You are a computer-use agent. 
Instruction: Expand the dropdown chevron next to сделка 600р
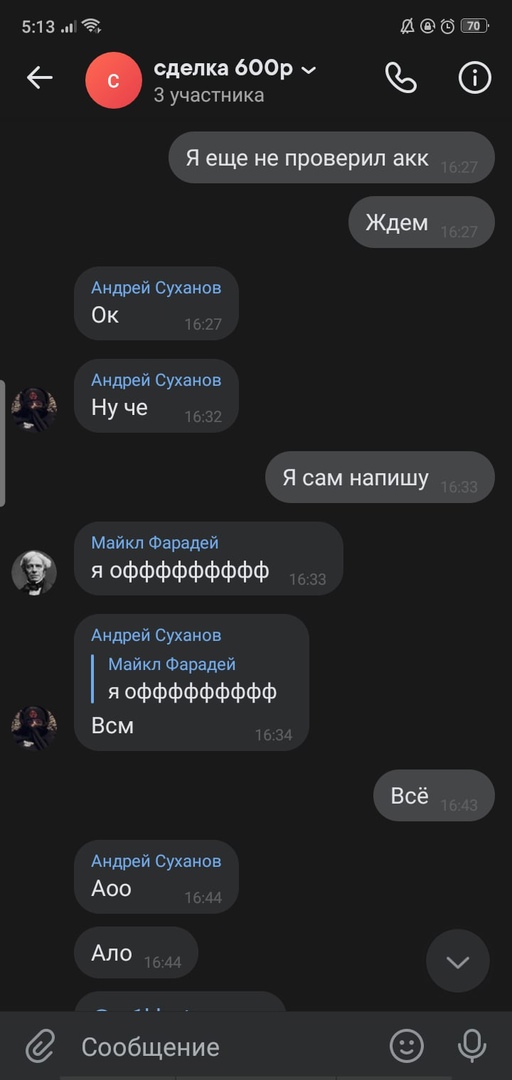309,70
